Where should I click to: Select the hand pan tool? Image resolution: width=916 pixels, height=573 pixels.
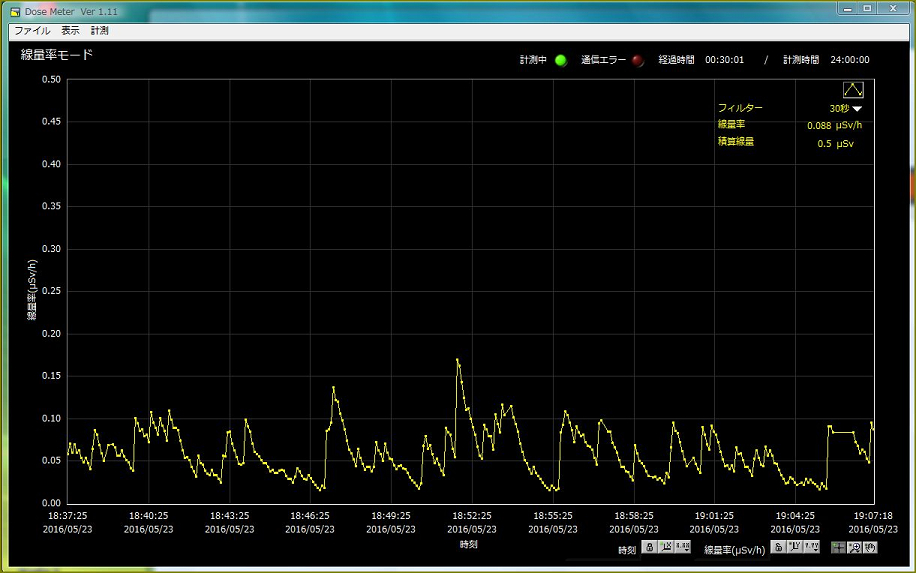(x=870, y=547)
